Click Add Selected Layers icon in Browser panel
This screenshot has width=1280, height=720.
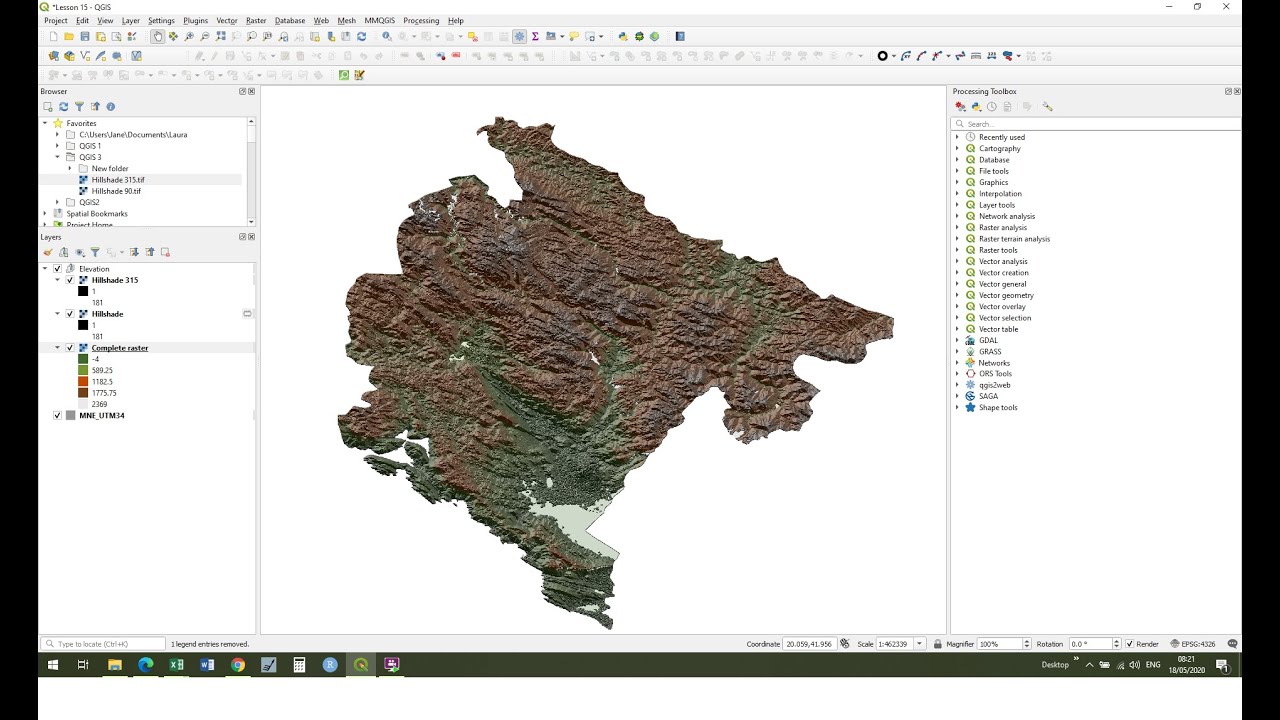point(47,106)
